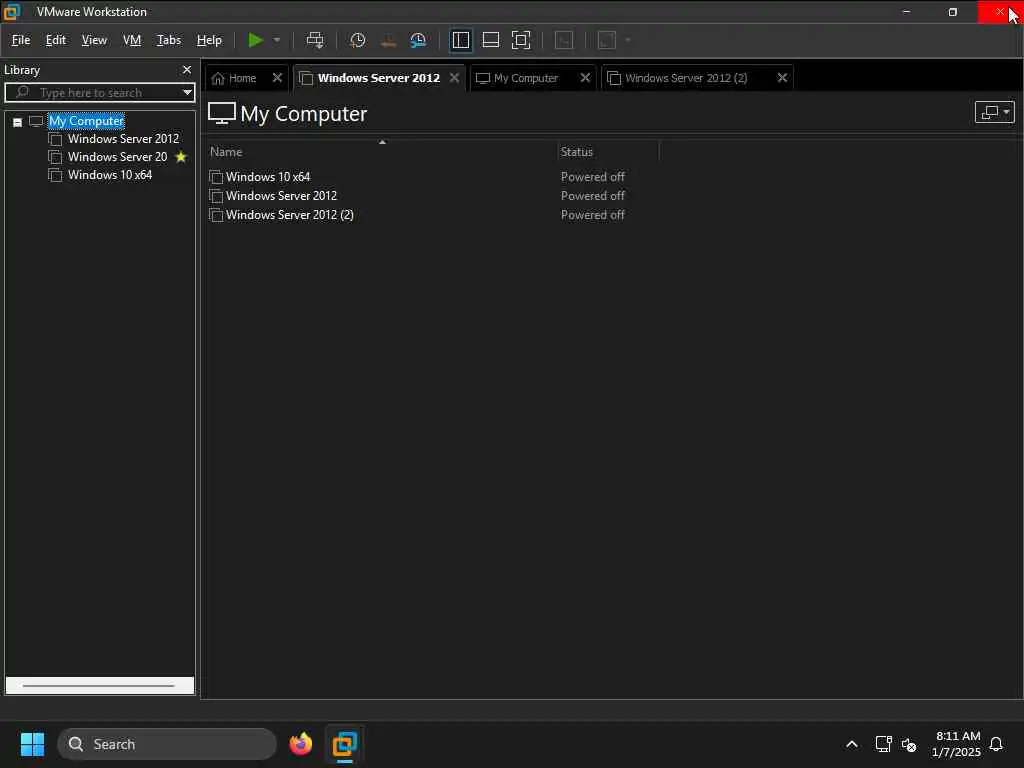Image resolution: width=1024 pixels, height=768 pixels.
Task: Toggle the thumbnail bar view icon
Action: [x=490, y=40]
